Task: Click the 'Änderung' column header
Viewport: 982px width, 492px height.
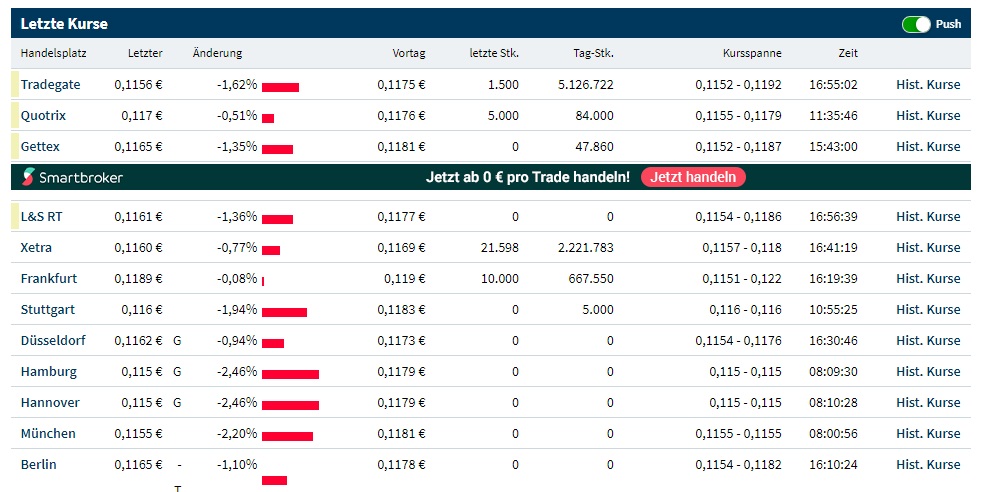Action: point(217,54)
